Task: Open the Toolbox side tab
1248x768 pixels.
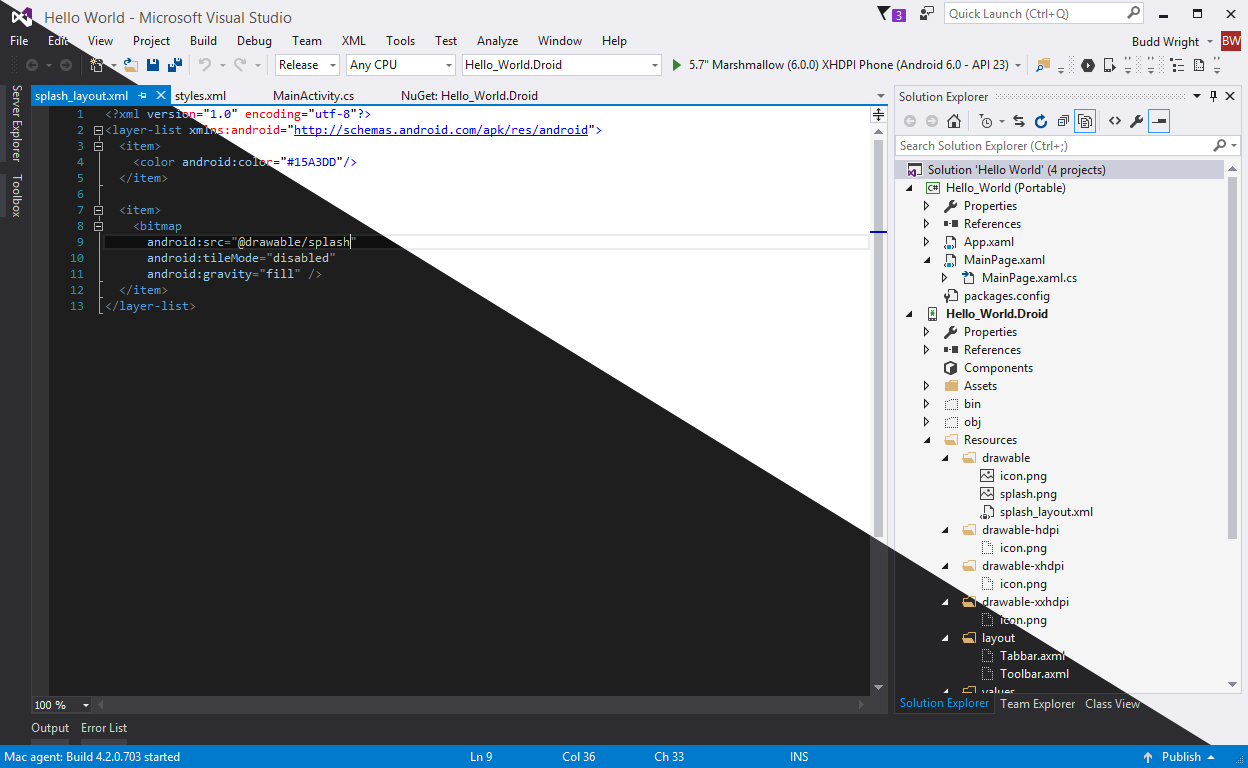Action: 16,196
